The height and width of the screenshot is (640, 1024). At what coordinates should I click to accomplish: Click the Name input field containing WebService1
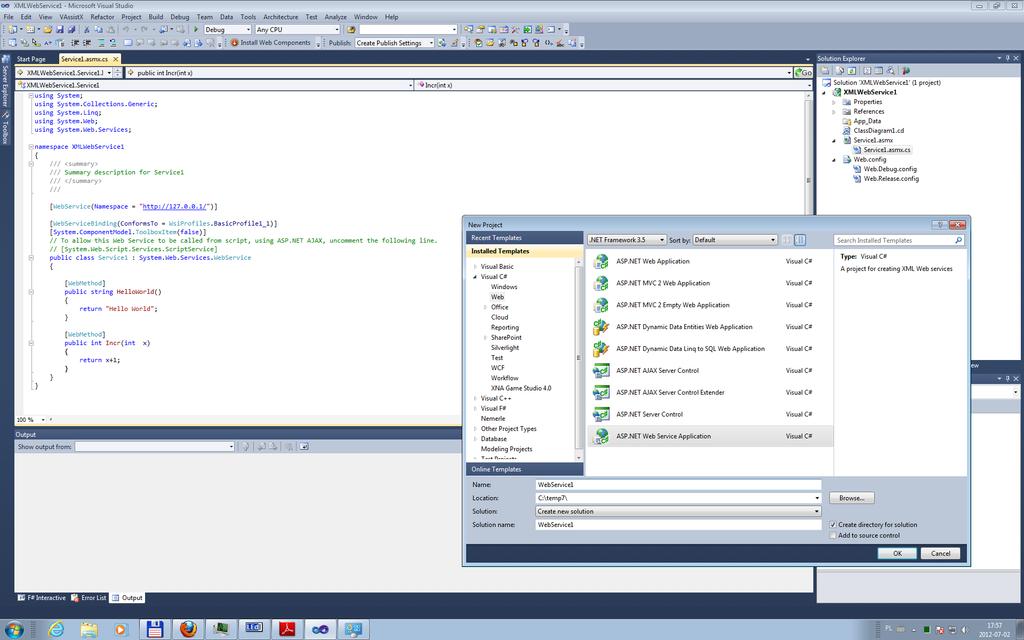coord(678,485)
